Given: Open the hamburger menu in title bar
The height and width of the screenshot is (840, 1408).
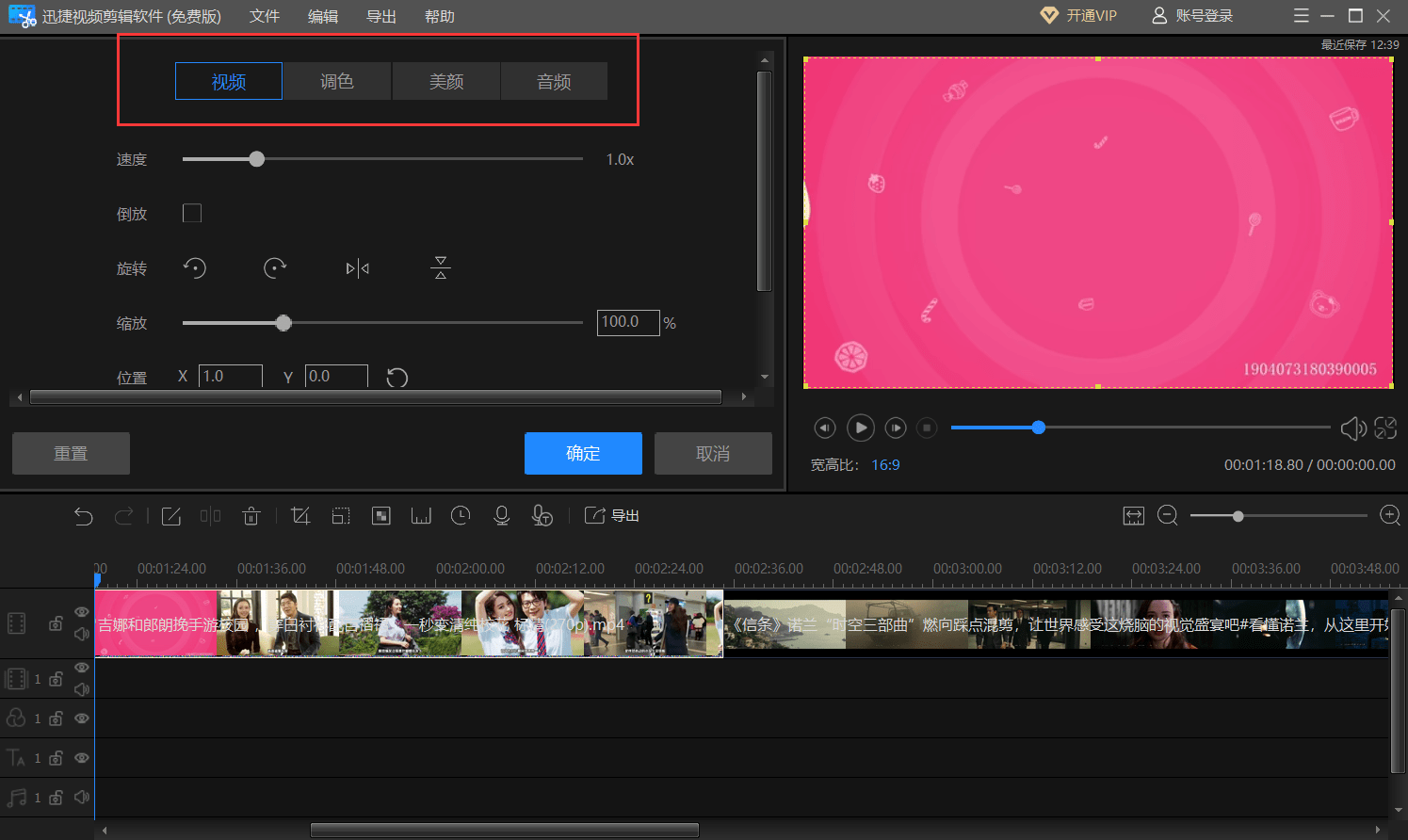Looking at the screenshot, I should (x=1302, y=16).
